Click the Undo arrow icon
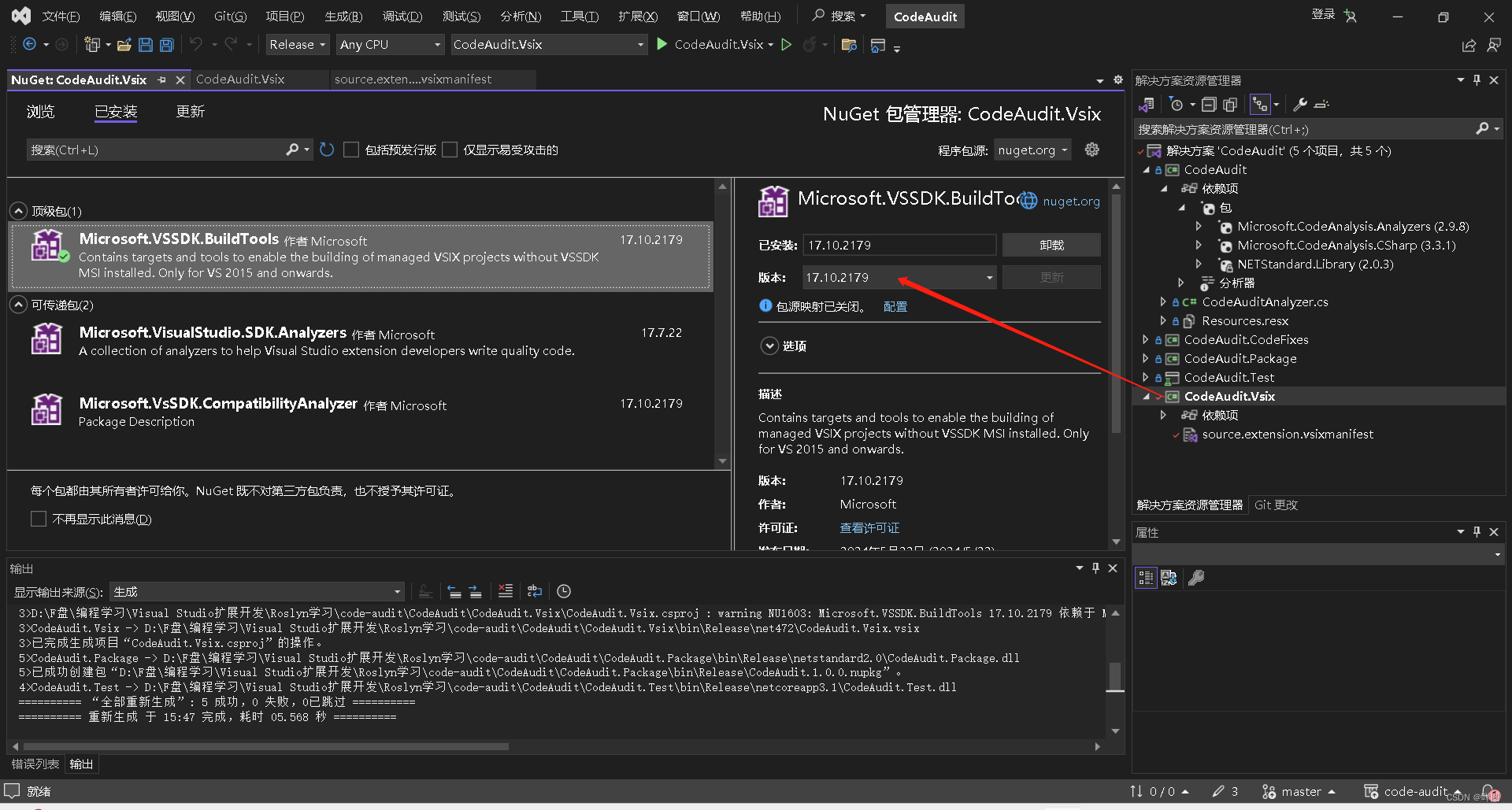1512x810 pixels. pyautogui.click(x=196, y=44)
